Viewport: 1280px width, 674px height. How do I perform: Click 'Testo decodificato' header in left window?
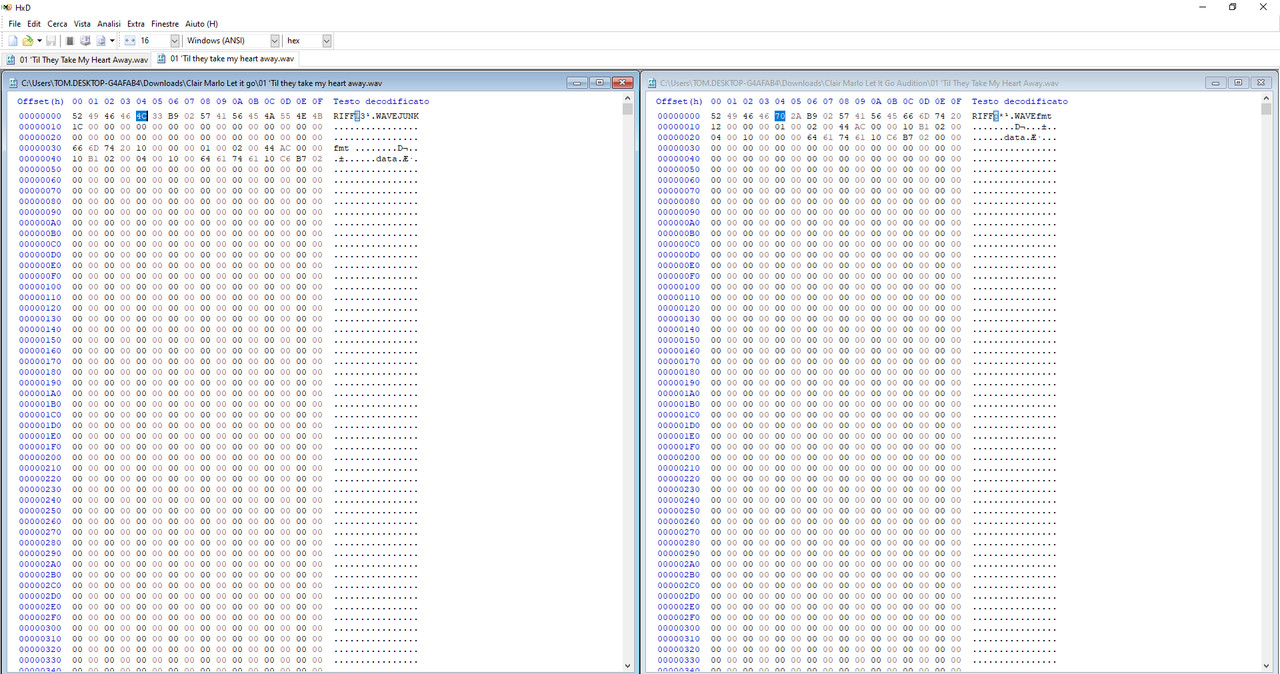381,101
